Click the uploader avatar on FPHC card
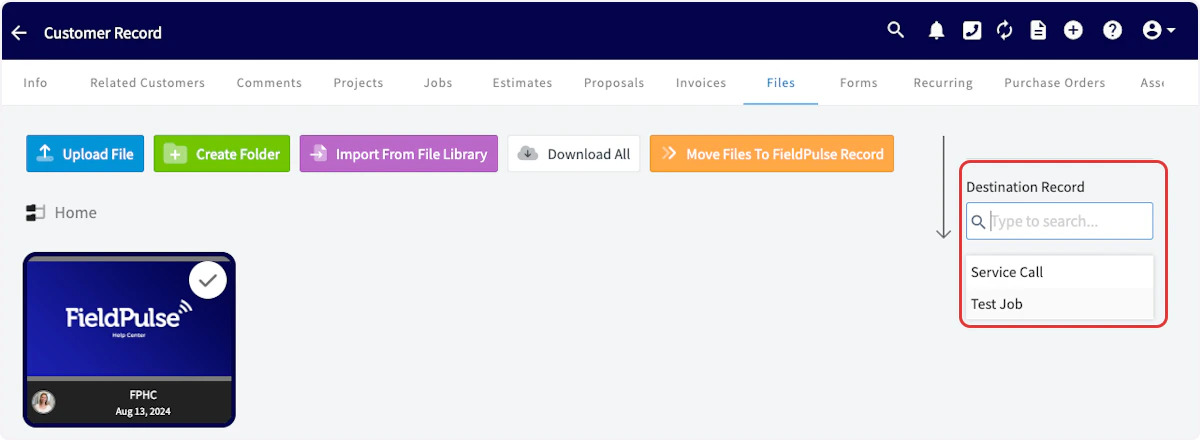1200x440 pixels. [x=44, y=402]
